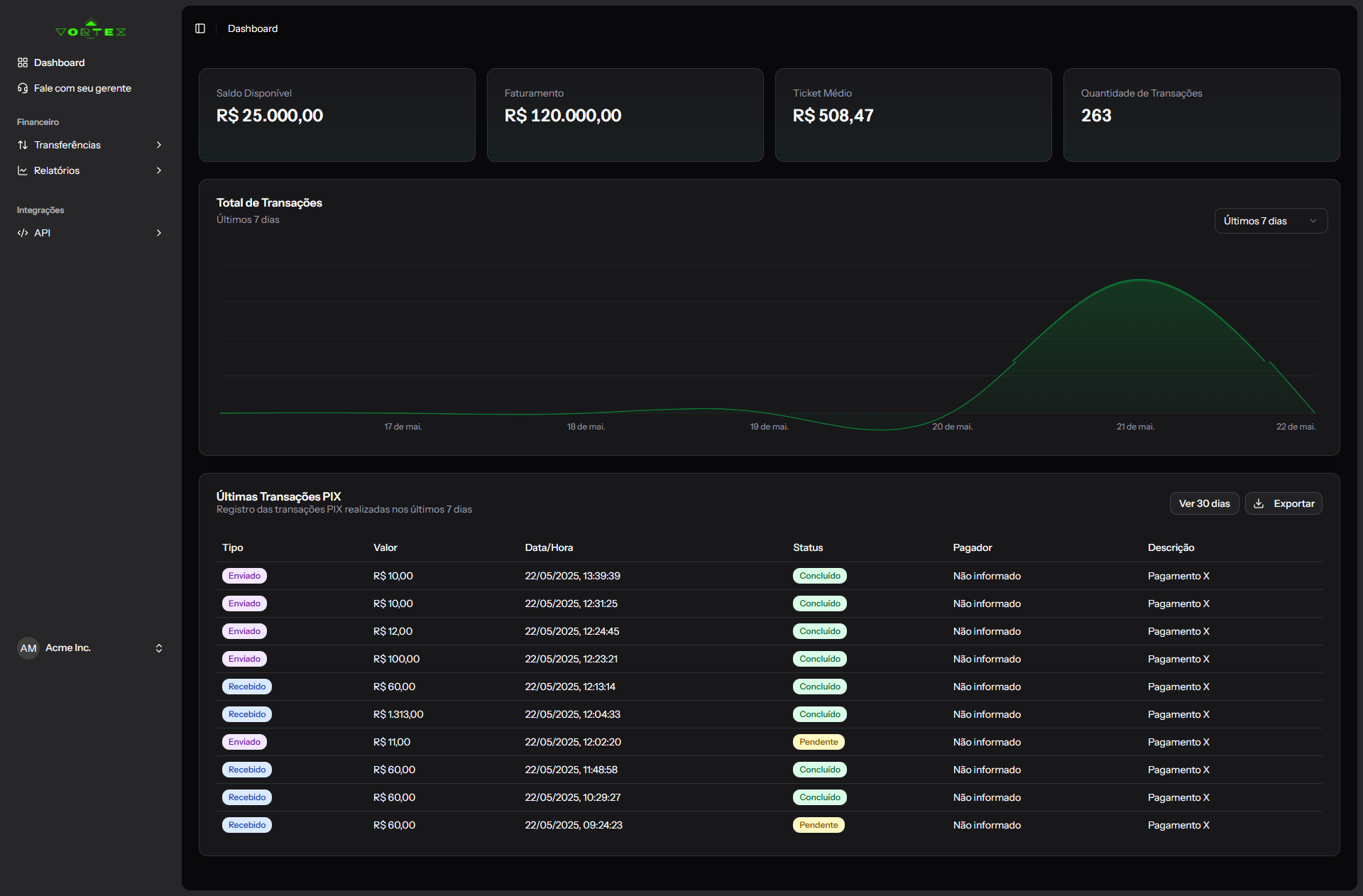Click the headset icon for manager chat
The height and width of the screenshot is (896, 1363).
click(x=23, y=88)
